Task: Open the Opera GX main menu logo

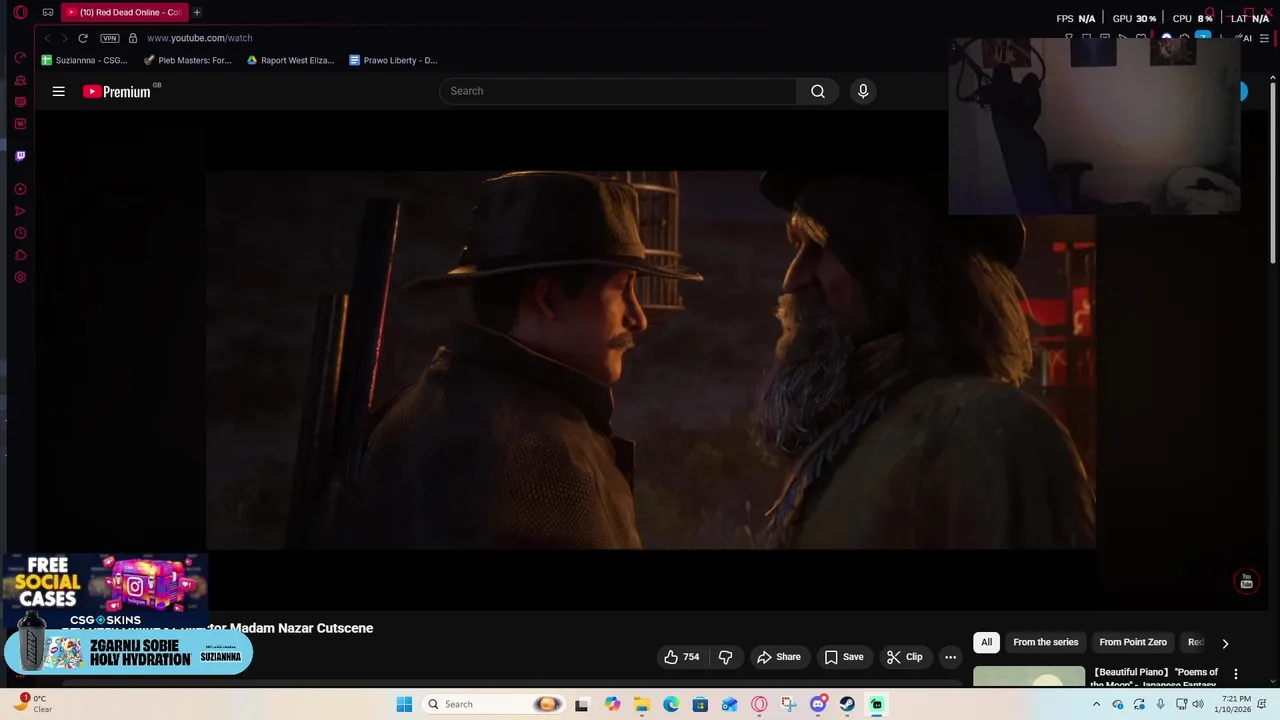Action: pyautogui.click(x=20, y=13)
